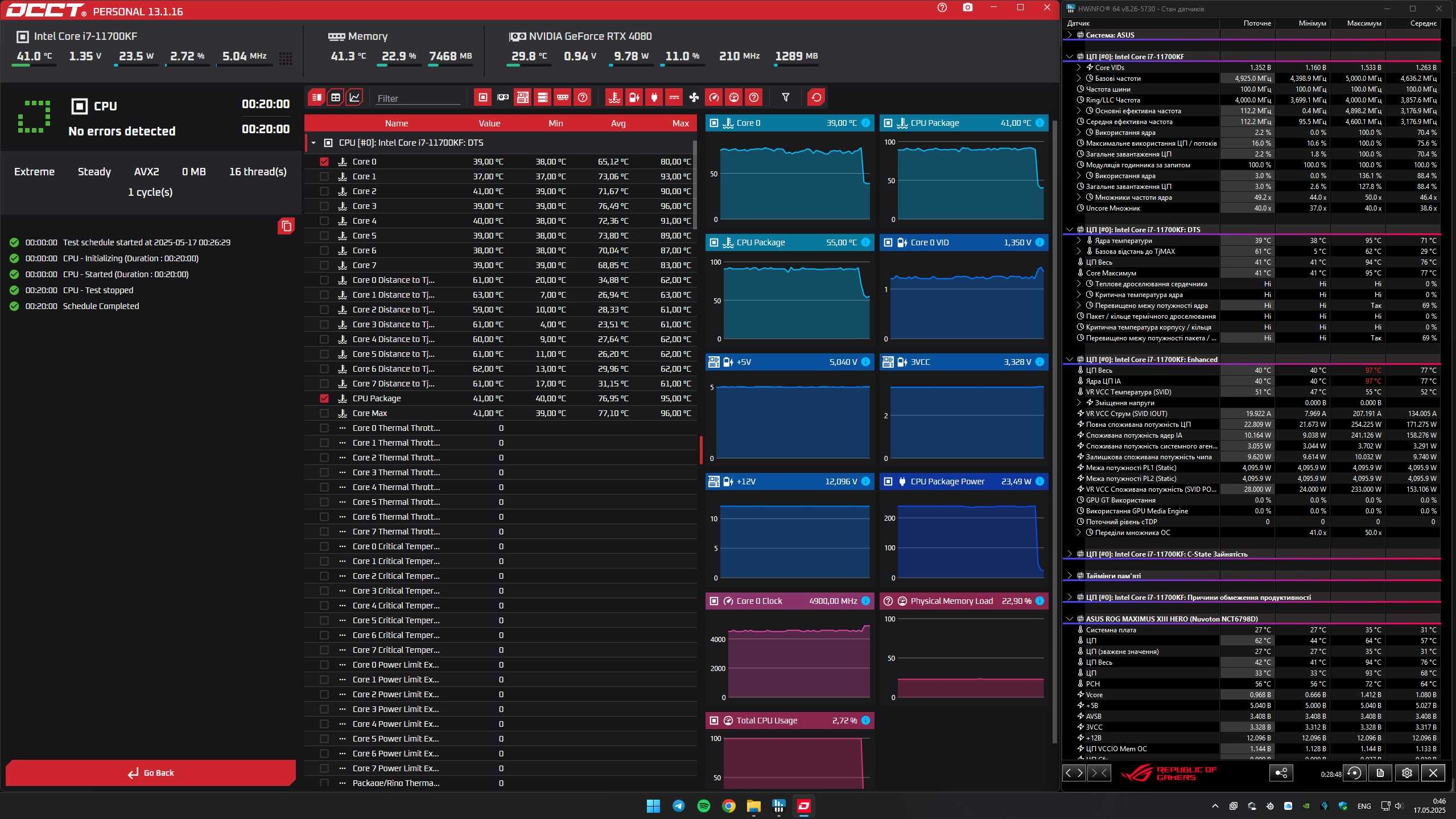The width and height of the screenshot is (1456, 819).
Task: Open HWiNFO logging file button
Action: [1380, 773]
